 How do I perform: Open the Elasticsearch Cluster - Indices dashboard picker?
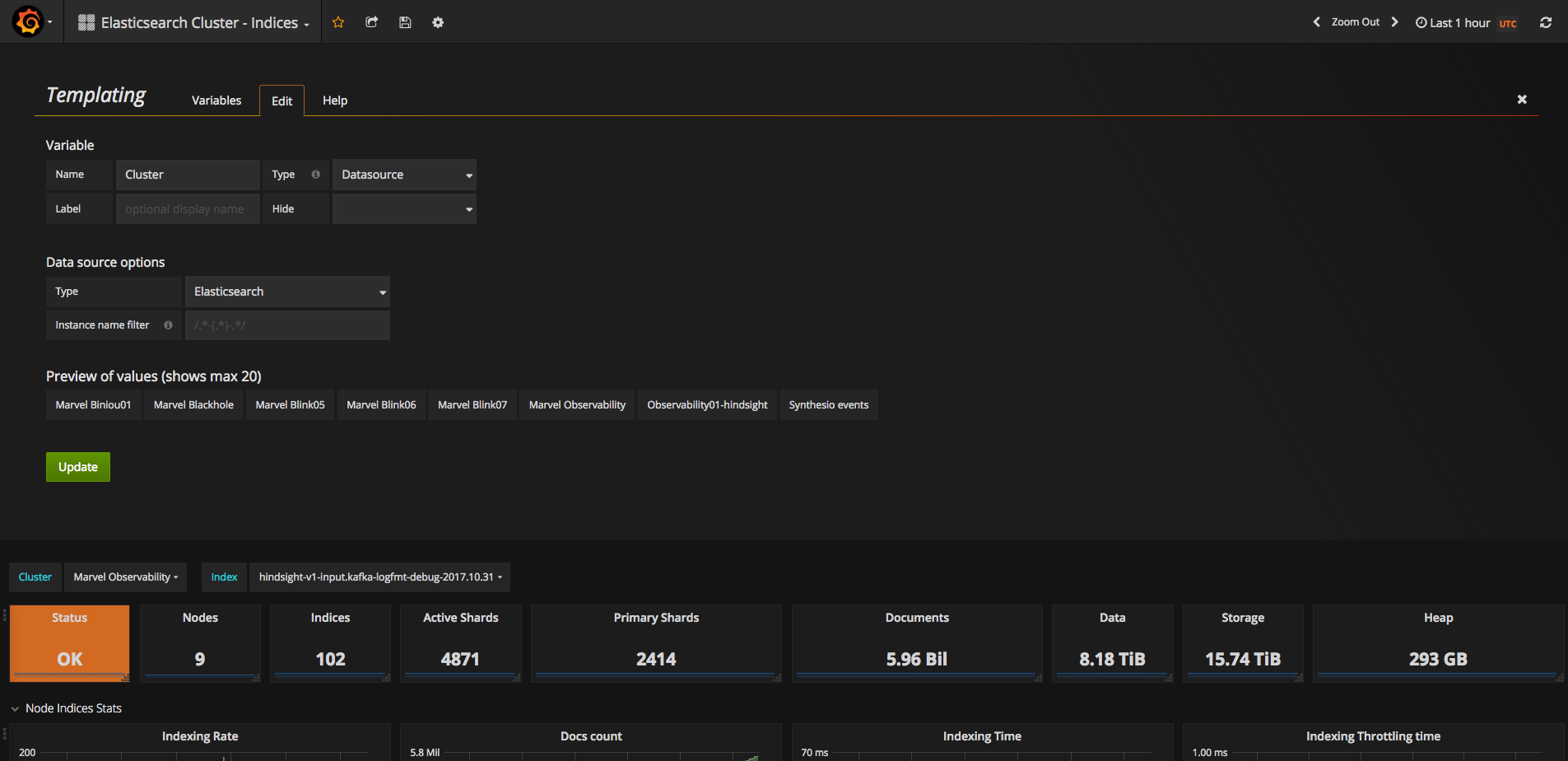193,22
